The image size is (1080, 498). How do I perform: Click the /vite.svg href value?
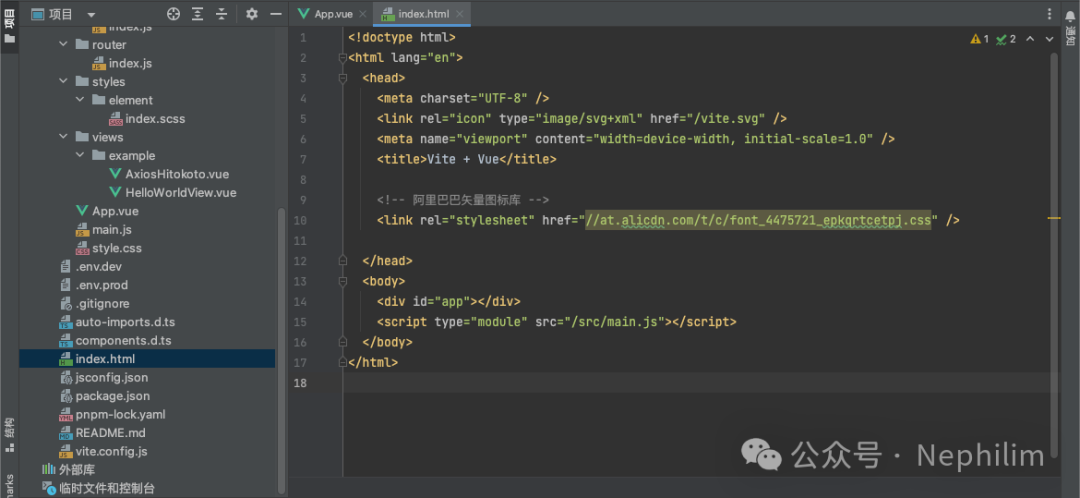[x=729, y=119]
